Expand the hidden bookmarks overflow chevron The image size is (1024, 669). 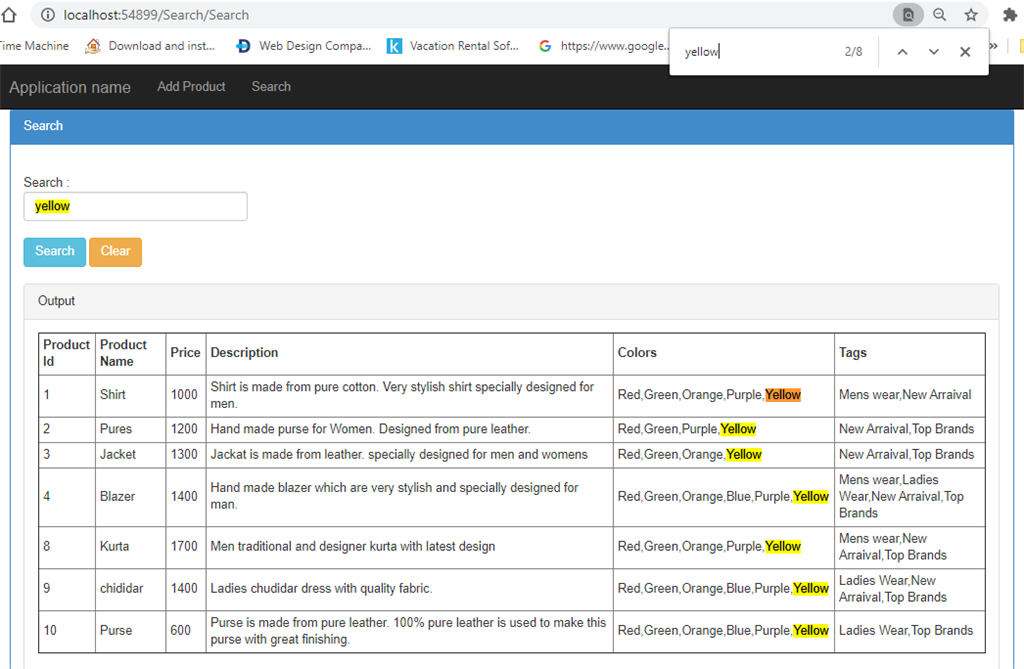pos(994,46)
